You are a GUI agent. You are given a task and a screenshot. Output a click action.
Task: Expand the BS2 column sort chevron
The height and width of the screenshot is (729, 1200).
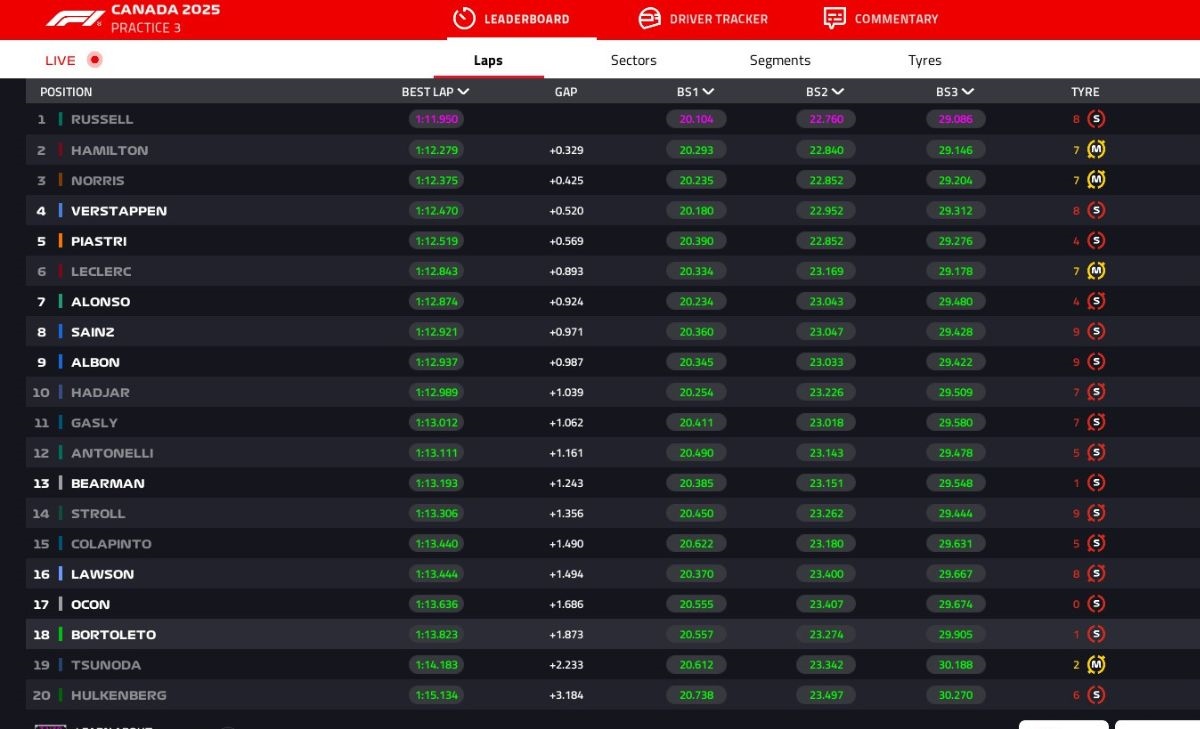(838, 92)
